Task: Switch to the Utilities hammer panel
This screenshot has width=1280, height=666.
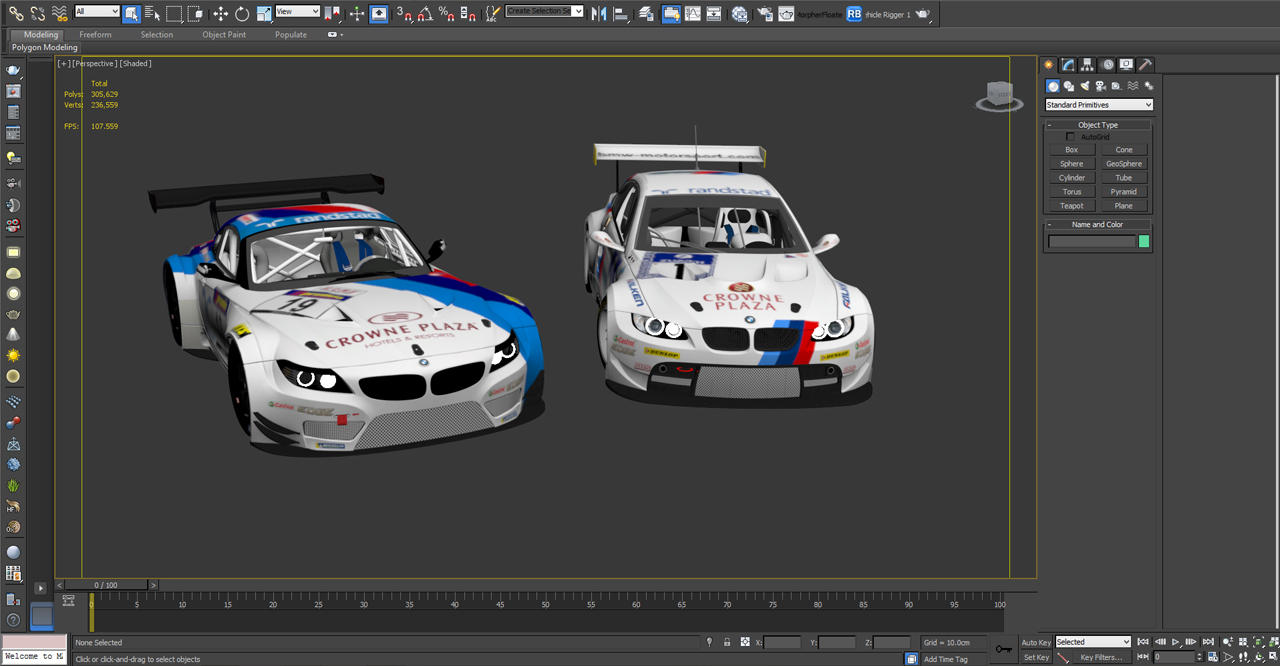Action: (x=1146, y=65)
